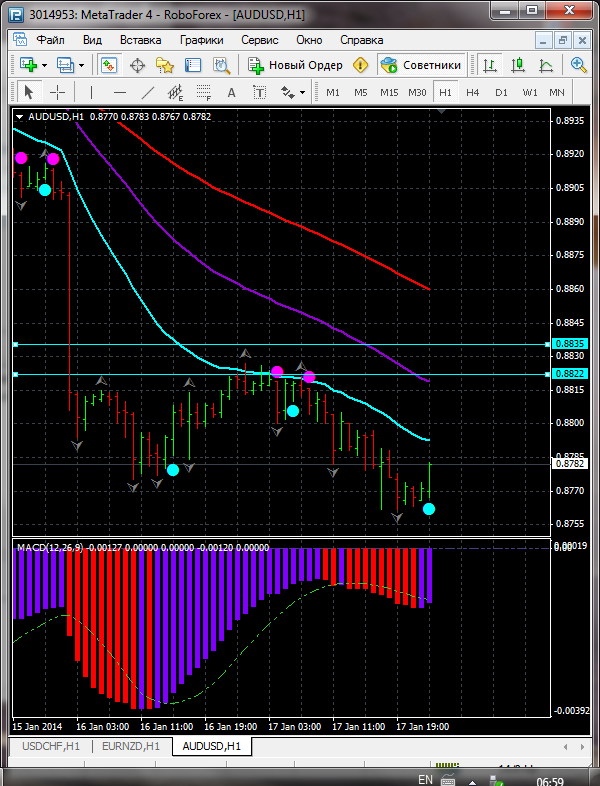Switch to H4 timeframe
Viewport: 600px width, 786px height.
tap(473, 93)
